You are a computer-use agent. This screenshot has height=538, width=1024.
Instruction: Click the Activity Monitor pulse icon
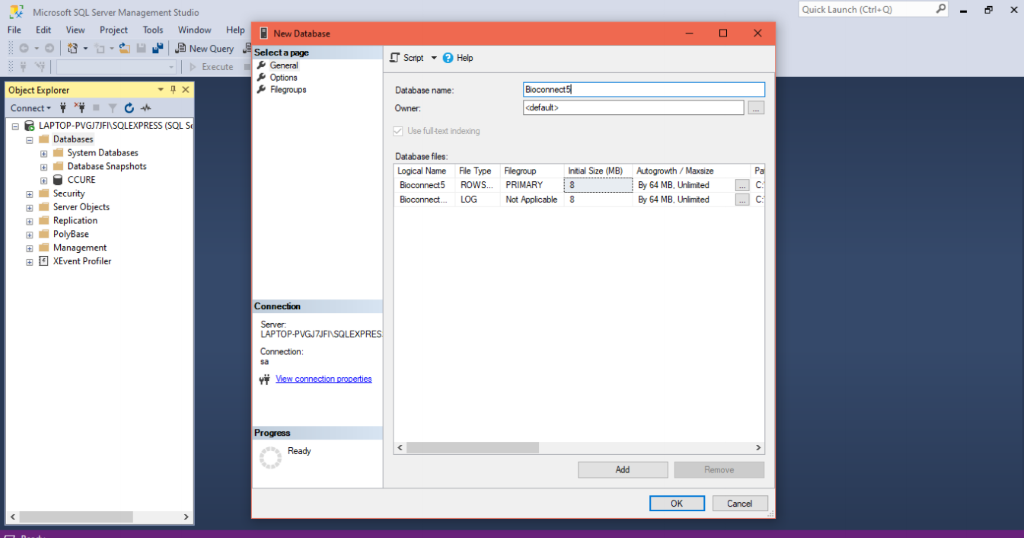[x=146, y=108]
